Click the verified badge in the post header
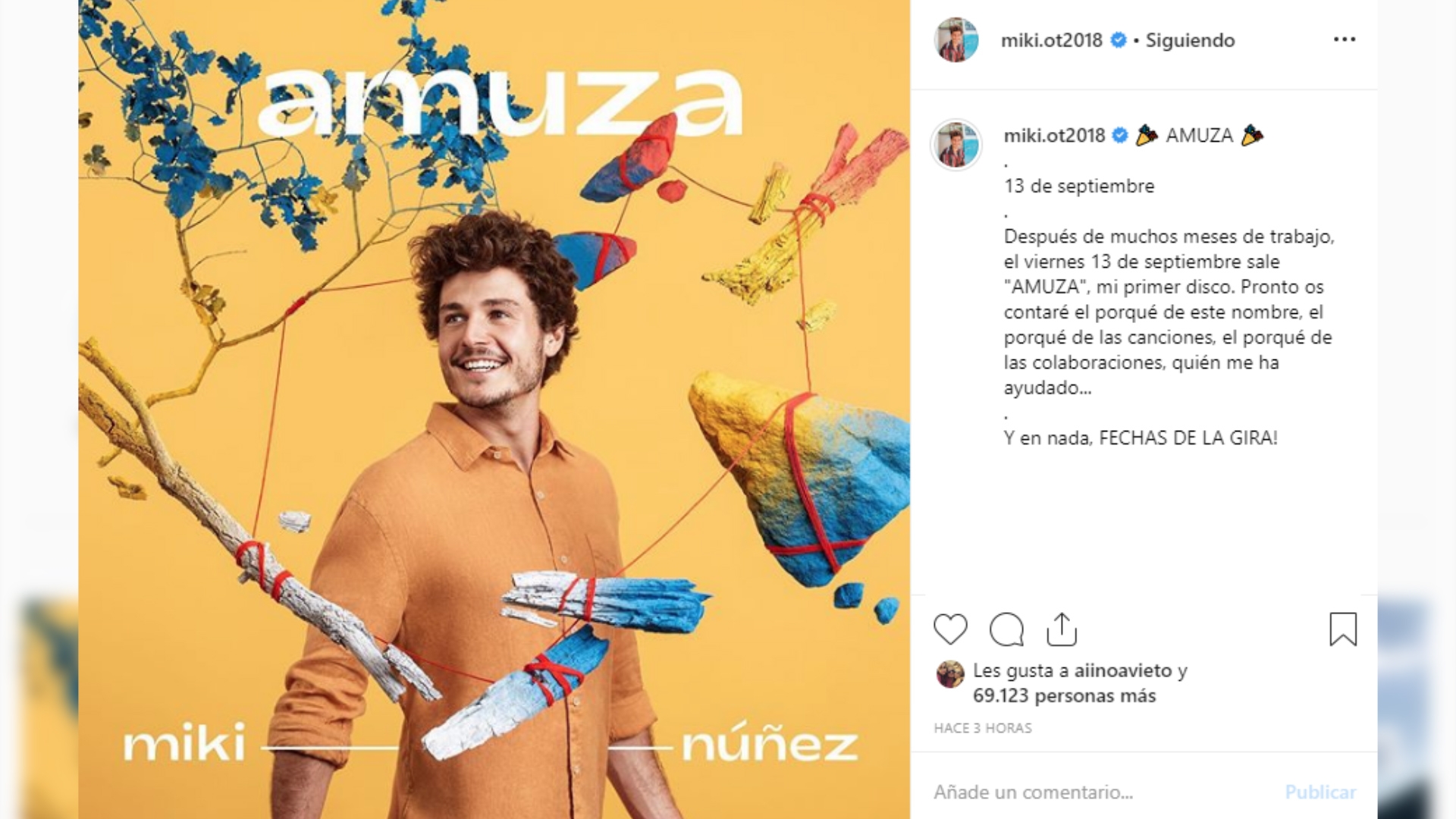The width and height of the screenshot is (1456, 819). [1118, 40]
